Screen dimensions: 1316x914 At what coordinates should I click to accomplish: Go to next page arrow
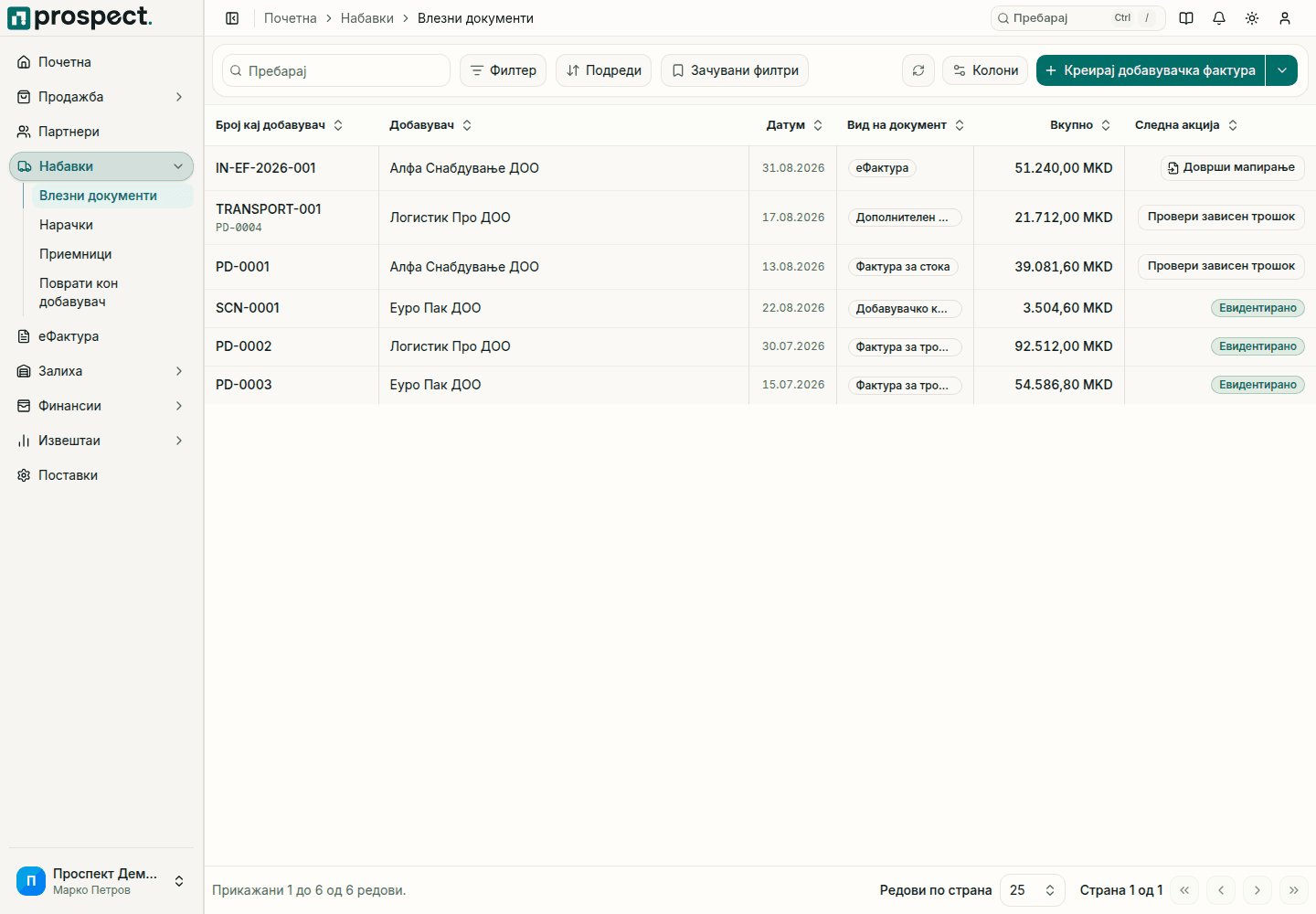tap(1258, 890)
